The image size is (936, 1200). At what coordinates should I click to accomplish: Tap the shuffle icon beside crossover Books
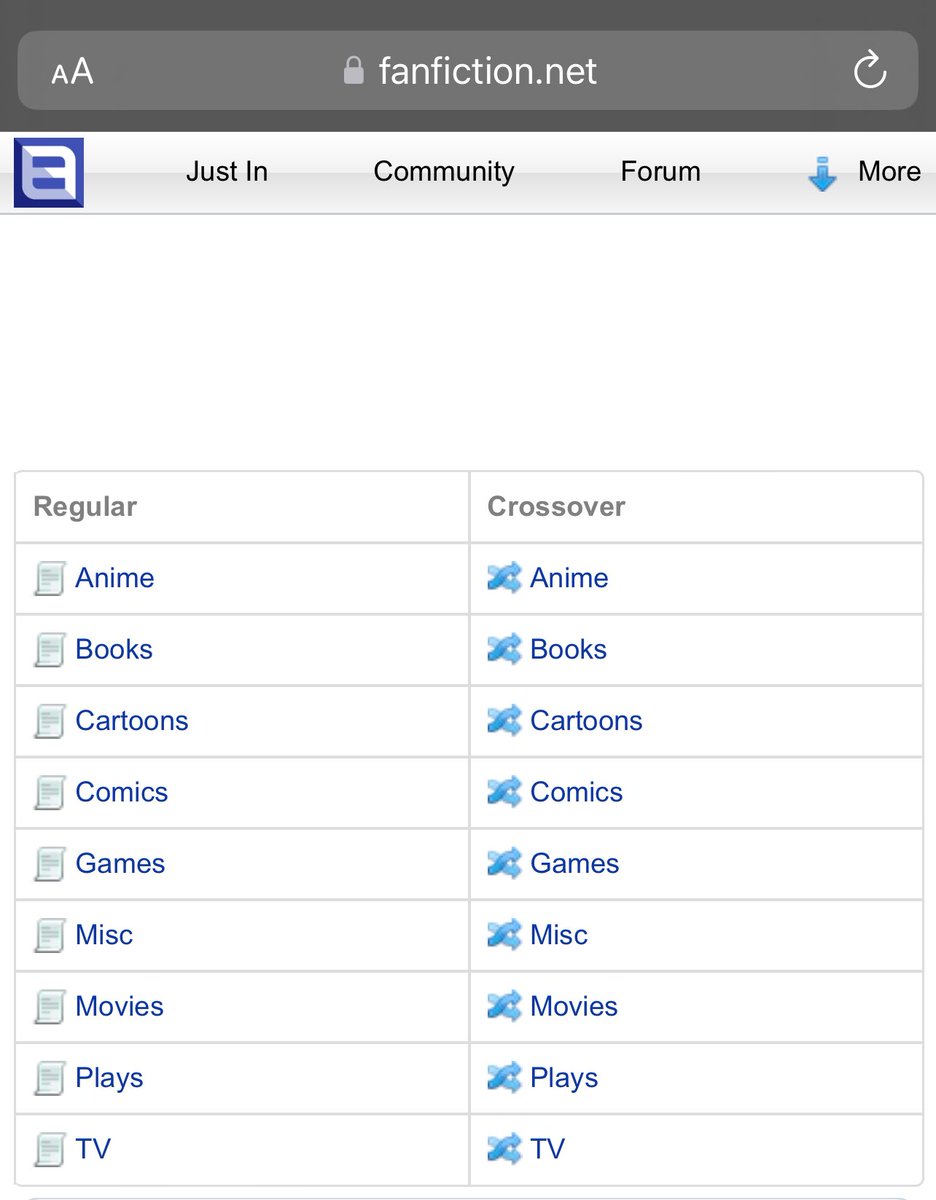504,650
